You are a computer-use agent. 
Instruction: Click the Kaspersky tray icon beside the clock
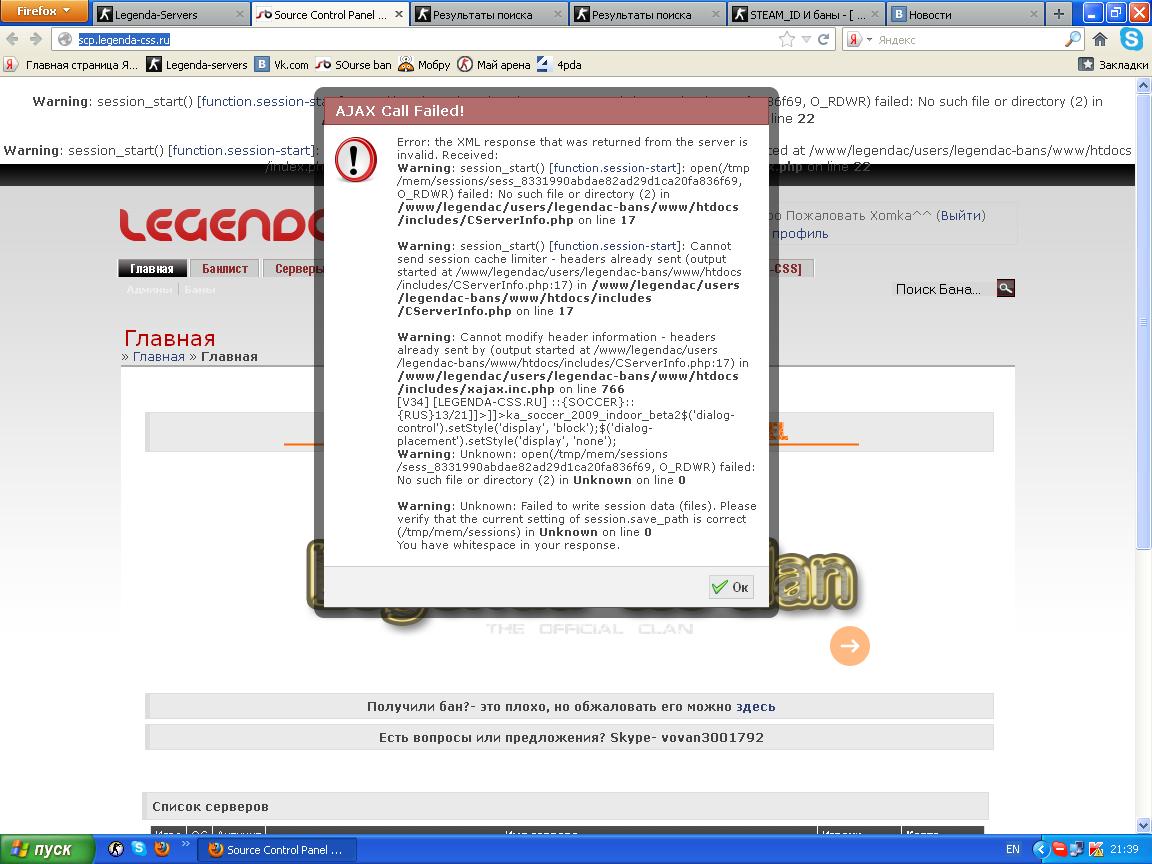[x=1096, y=849]
